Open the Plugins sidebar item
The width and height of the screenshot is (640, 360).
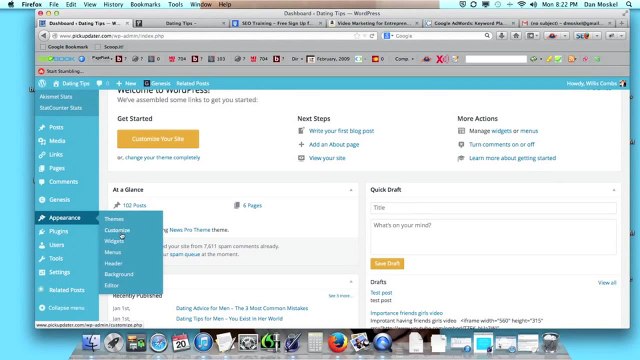coord(58,231)
